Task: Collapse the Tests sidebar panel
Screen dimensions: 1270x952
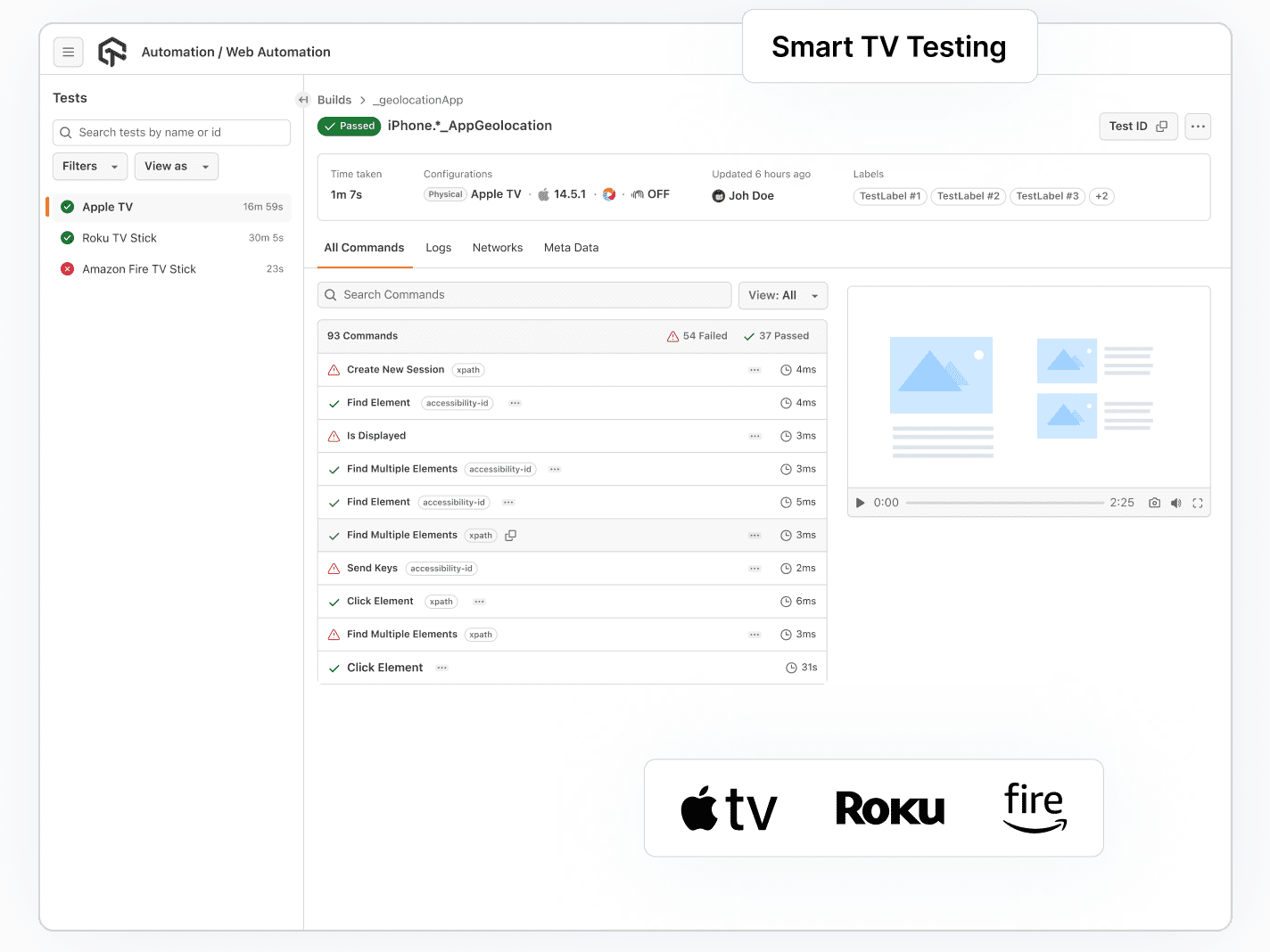Action: pyautogui.click(x=303, y=100)
